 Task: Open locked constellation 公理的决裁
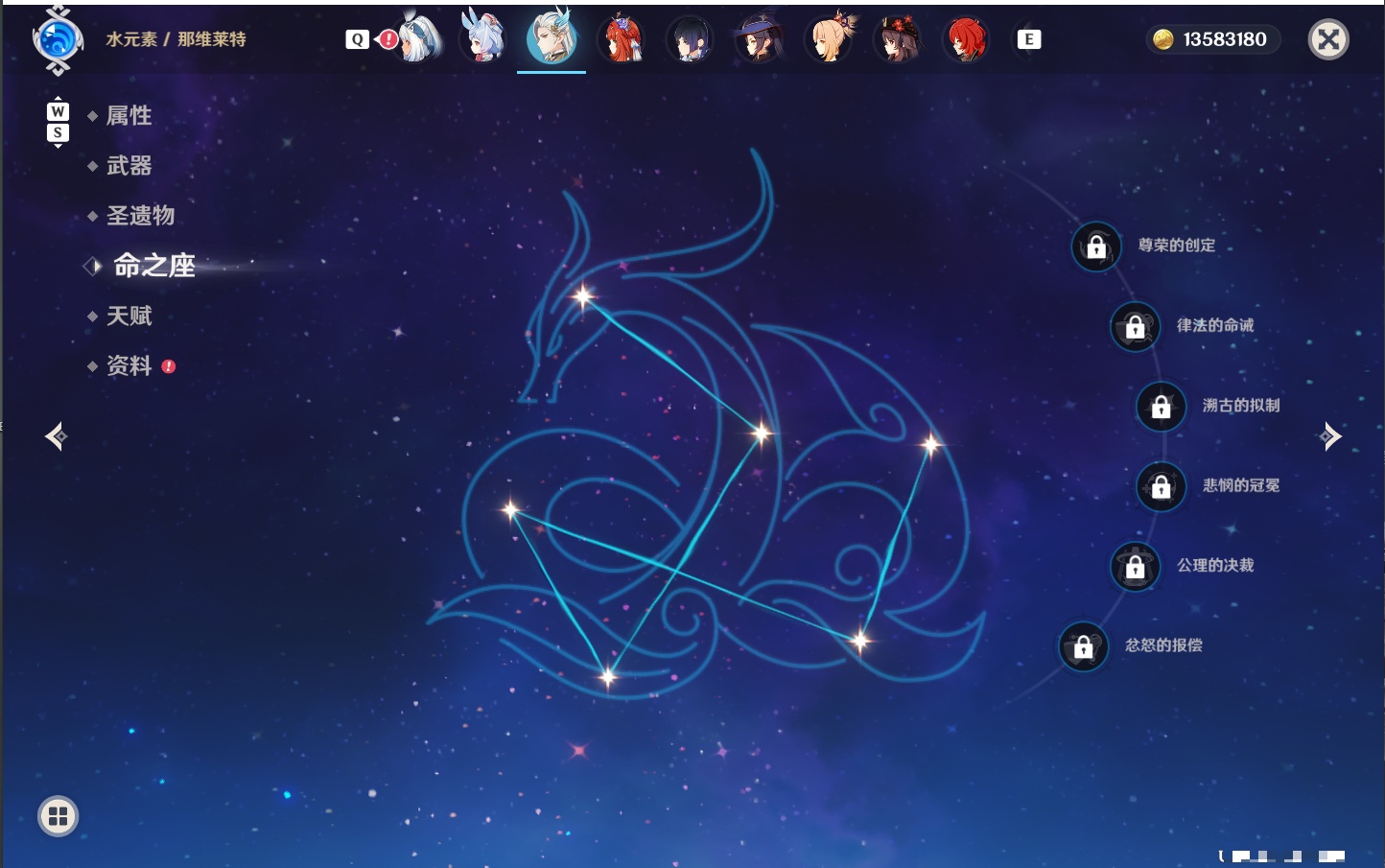[x=1135, y=566]
